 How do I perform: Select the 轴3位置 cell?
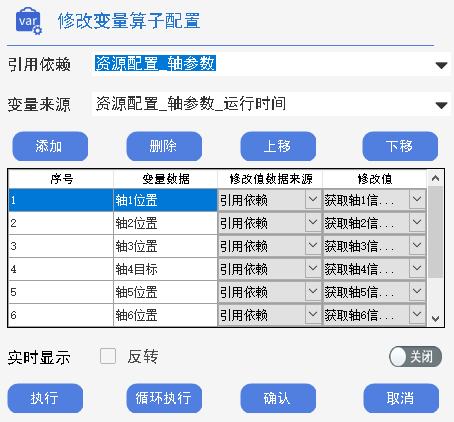(x=165, y=246)
